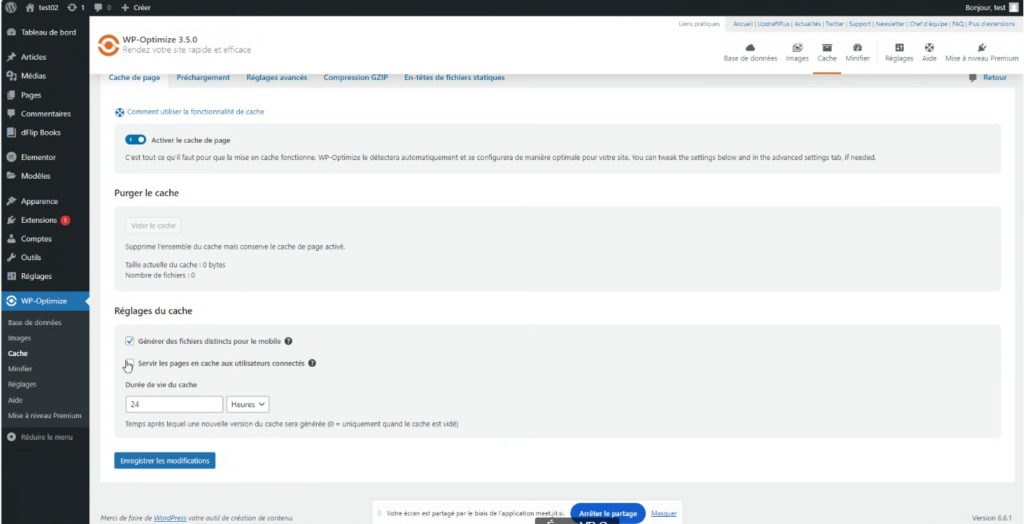Click the cache lifespan input field
This screenshot has height=524, width=1024.
[x=174, y=404]
